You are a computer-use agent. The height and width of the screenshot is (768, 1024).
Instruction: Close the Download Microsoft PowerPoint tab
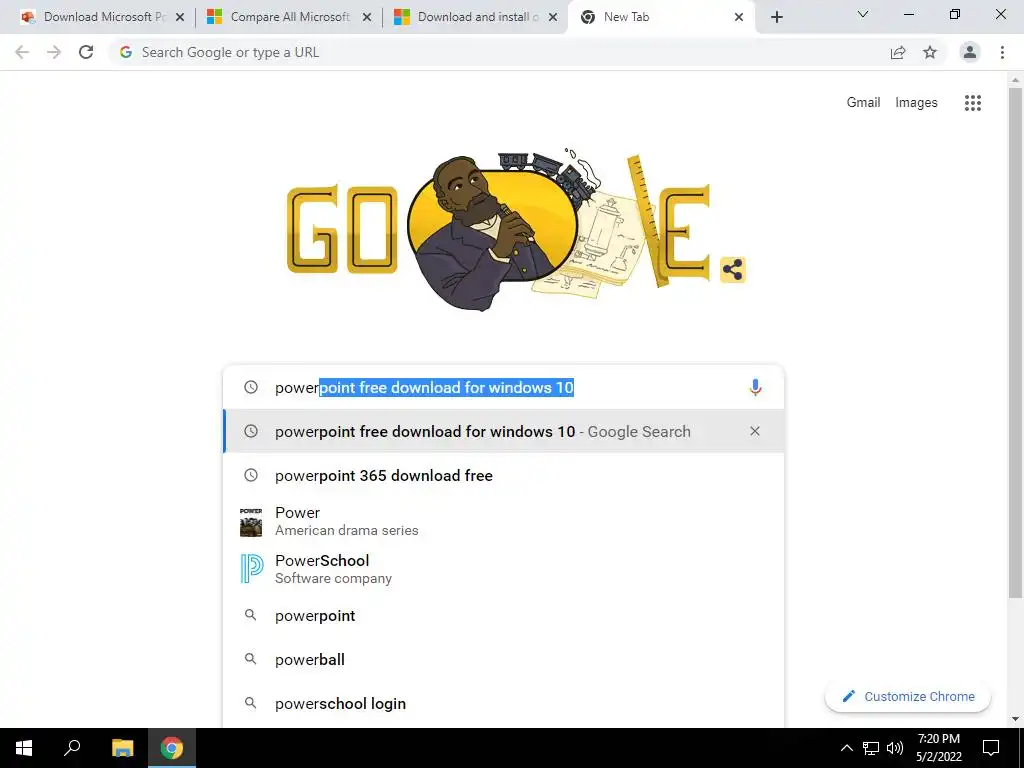pos(180,17)
